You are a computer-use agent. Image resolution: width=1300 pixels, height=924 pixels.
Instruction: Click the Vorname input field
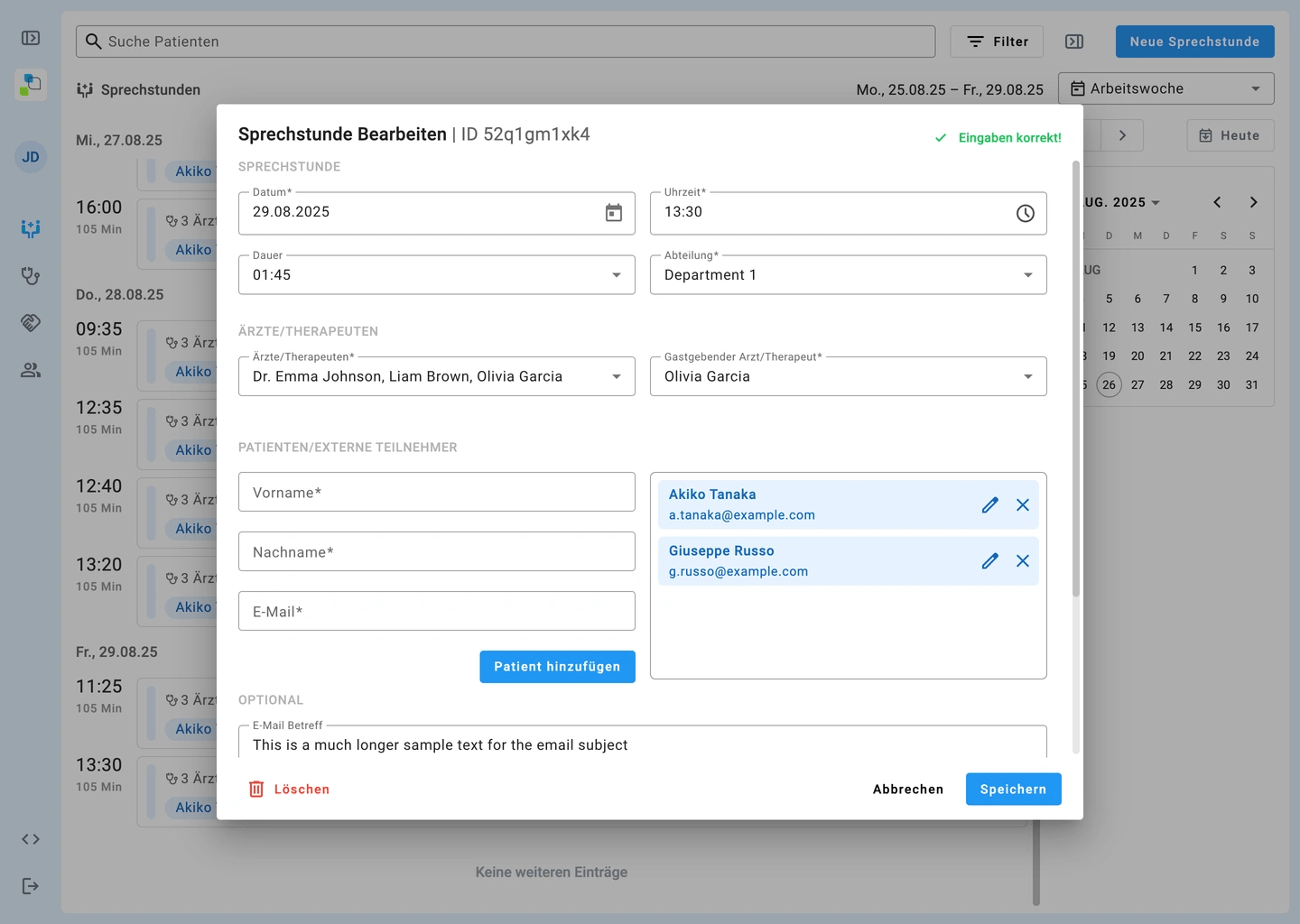pos(436,493)
